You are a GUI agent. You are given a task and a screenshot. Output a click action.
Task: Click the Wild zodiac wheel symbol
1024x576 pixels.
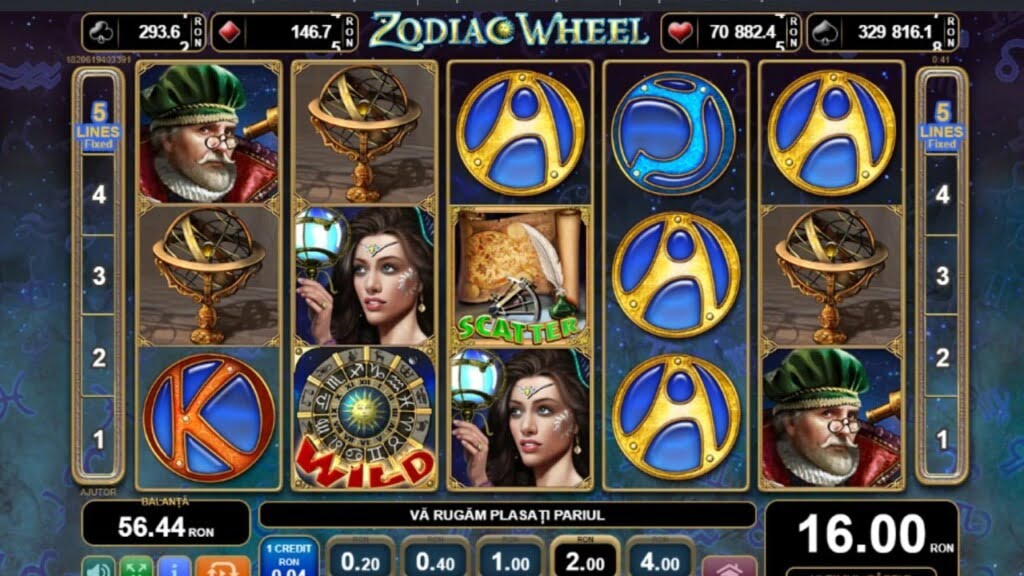point(364,418)
